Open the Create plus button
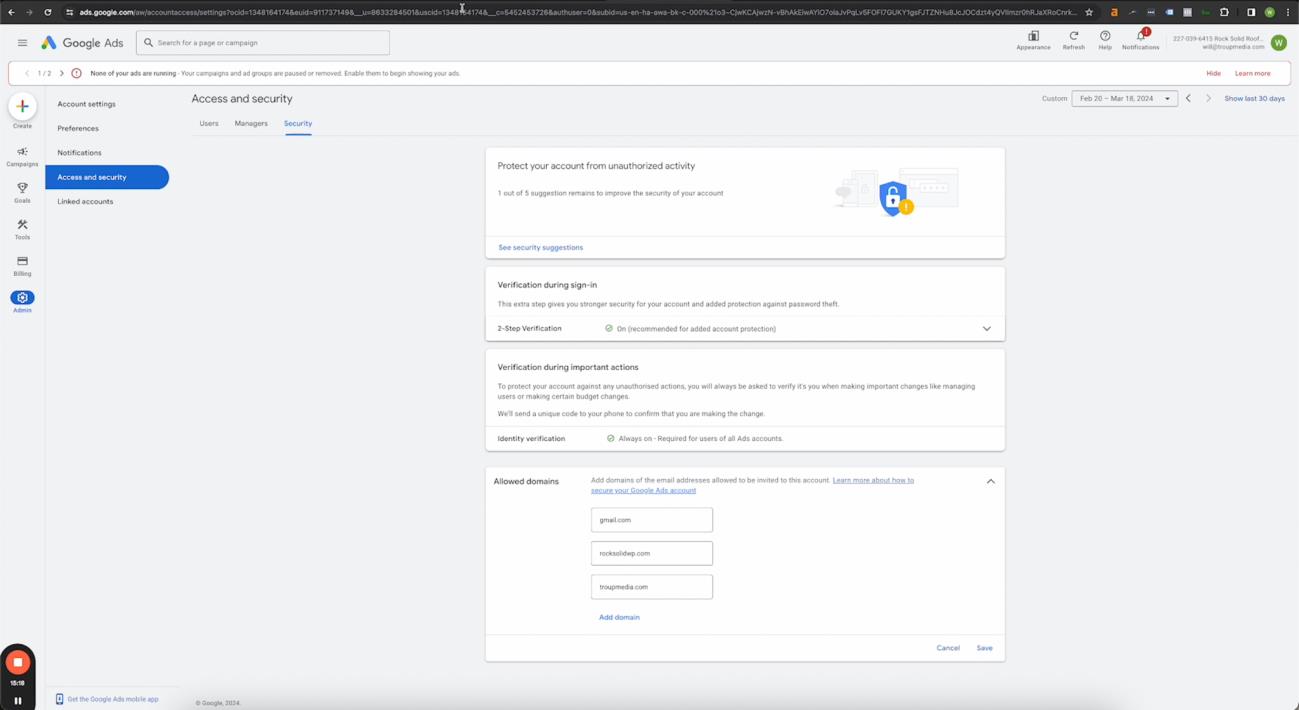 (x=22, y=106)
